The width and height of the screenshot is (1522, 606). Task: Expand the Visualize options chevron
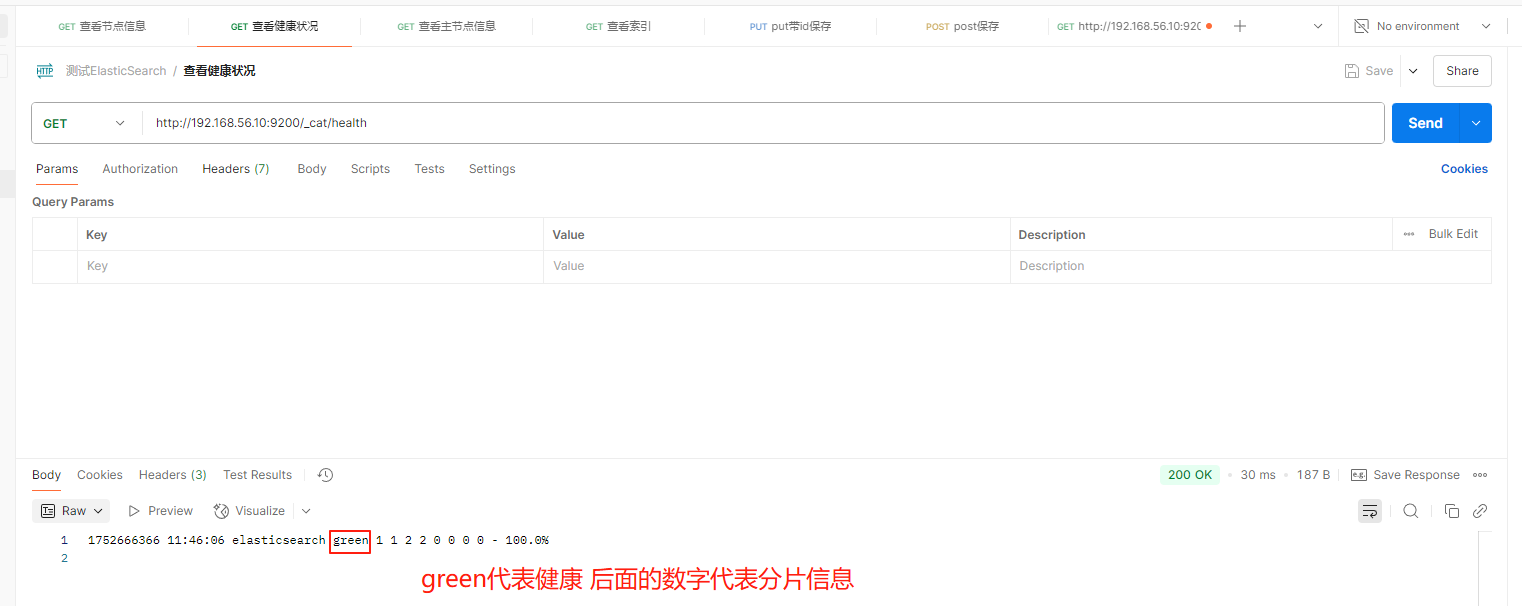point(306,511)
